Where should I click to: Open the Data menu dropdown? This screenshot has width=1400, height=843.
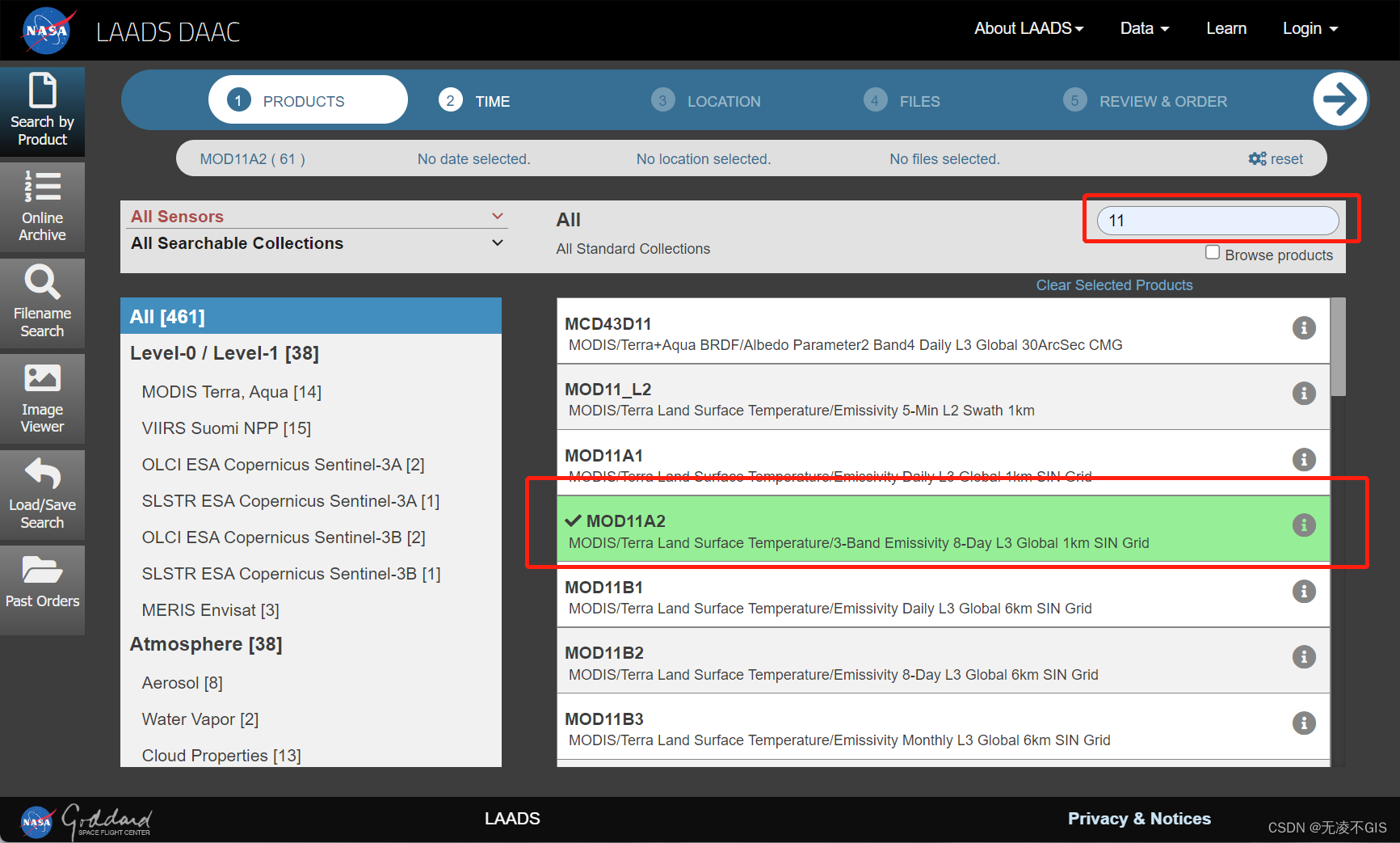click(1145, 28)
